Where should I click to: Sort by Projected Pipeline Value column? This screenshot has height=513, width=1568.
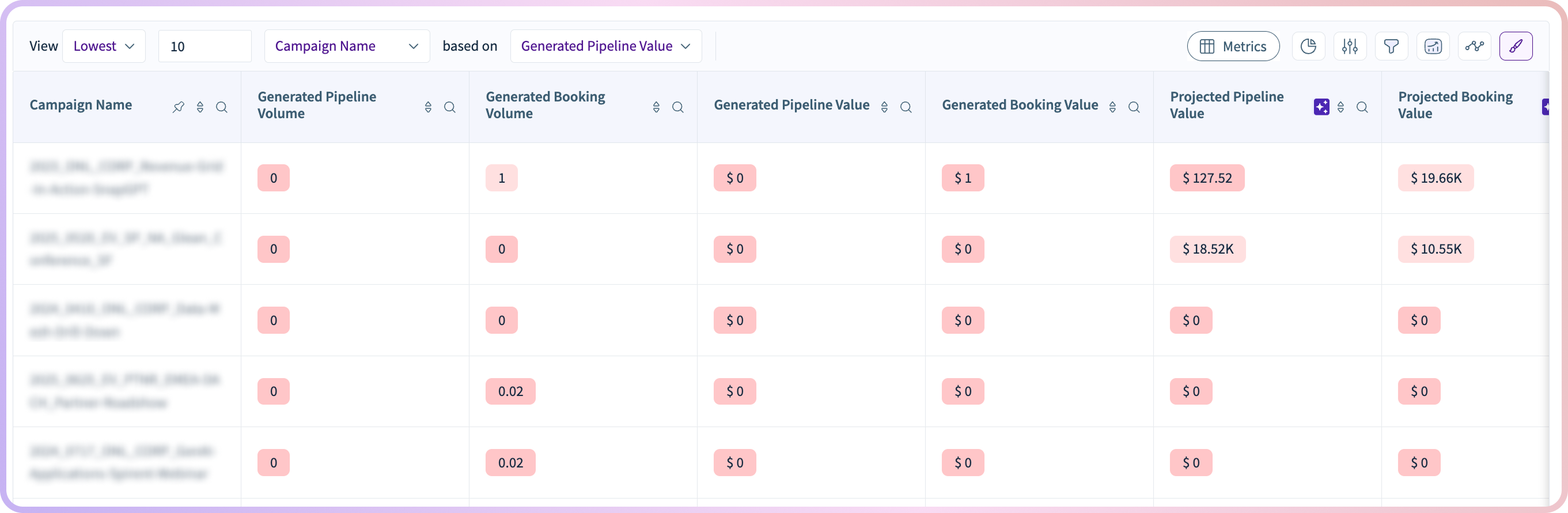1340,107
